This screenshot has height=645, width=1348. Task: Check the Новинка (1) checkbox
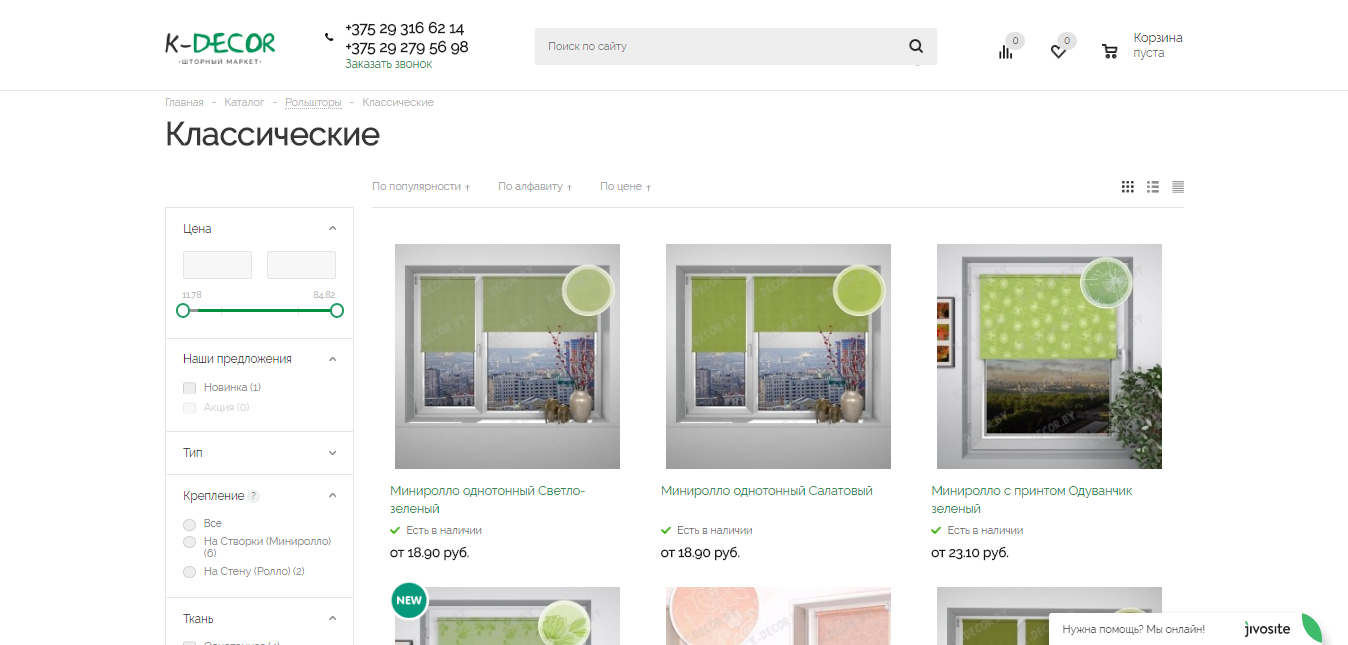point(190,387)
